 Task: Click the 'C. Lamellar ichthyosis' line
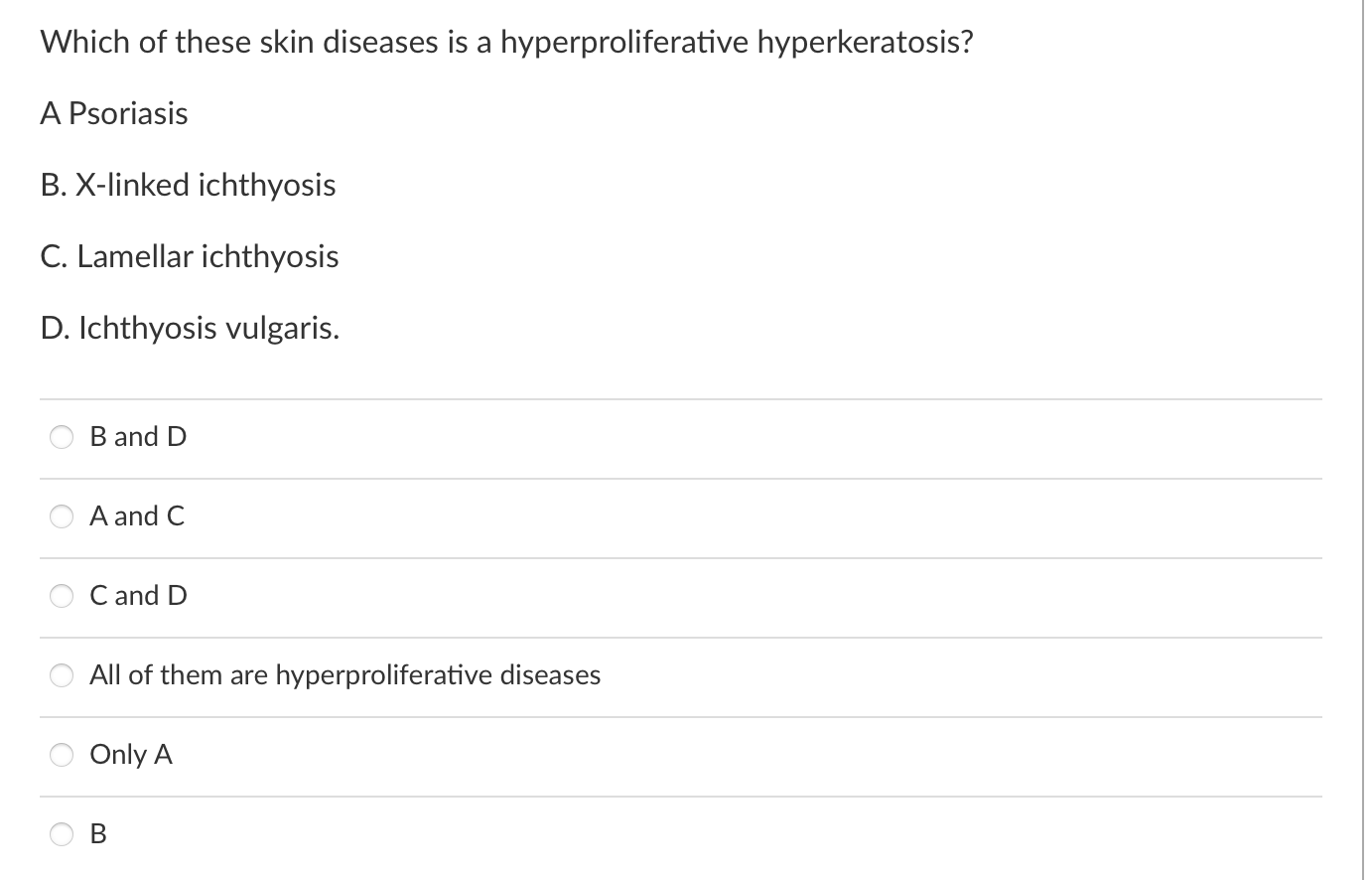click(190, 256)
